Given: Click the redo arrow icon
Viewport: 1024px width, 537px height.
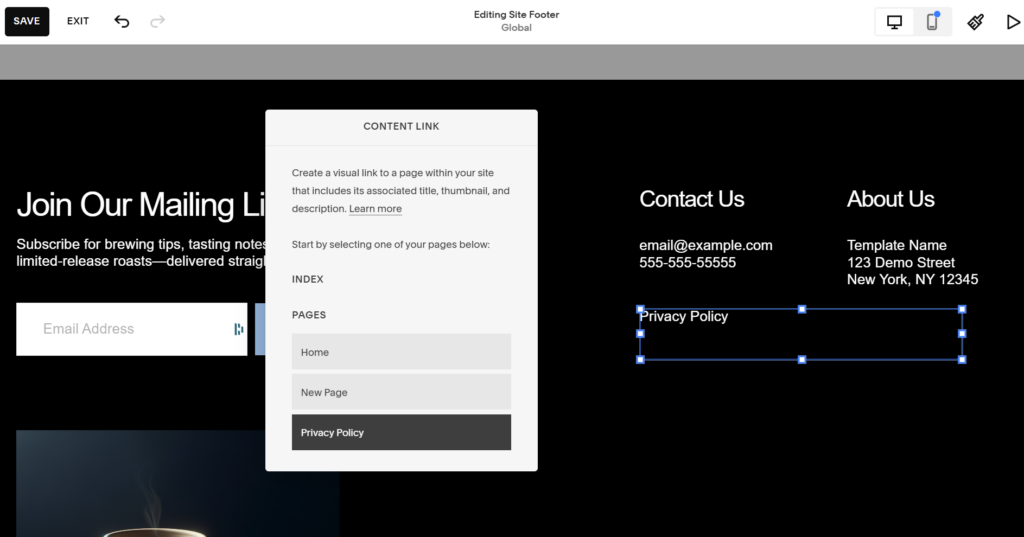Looking at the screenshot, I should pyautogui.click(x=157, y=21).
